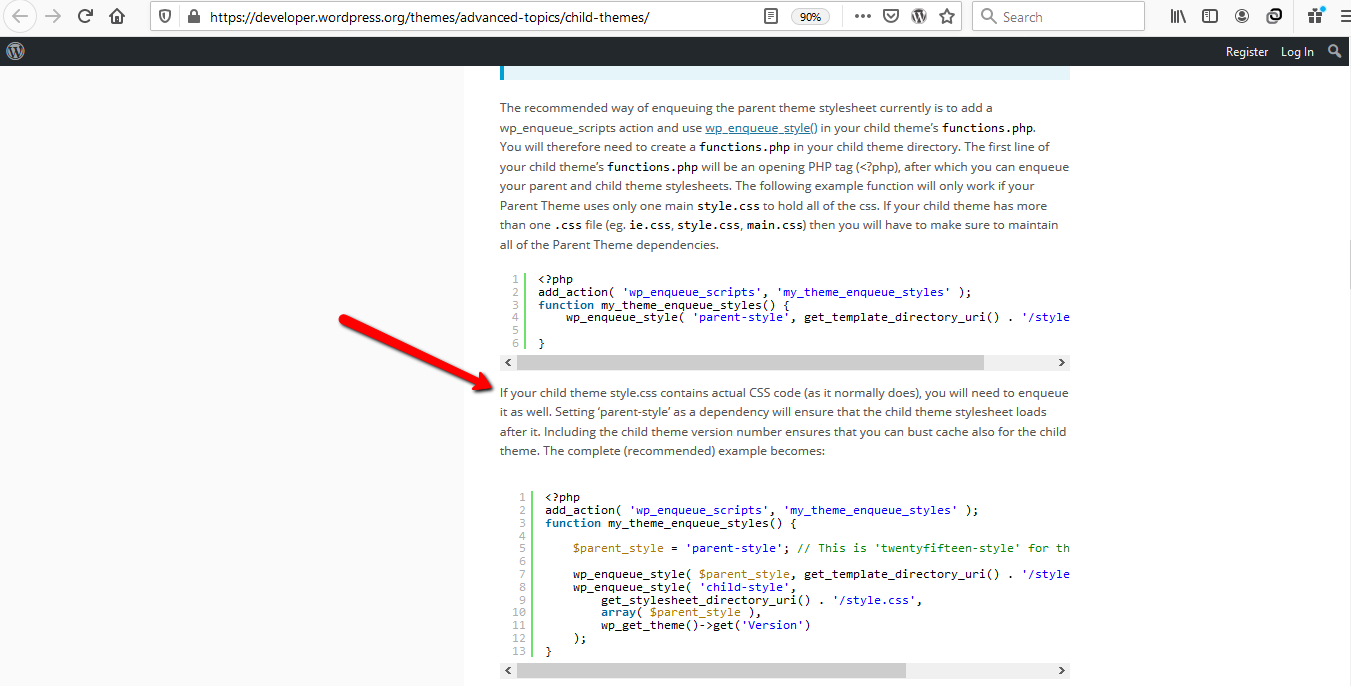Move first code block right with its scrollbar arrow

(x=1061, y=363)
